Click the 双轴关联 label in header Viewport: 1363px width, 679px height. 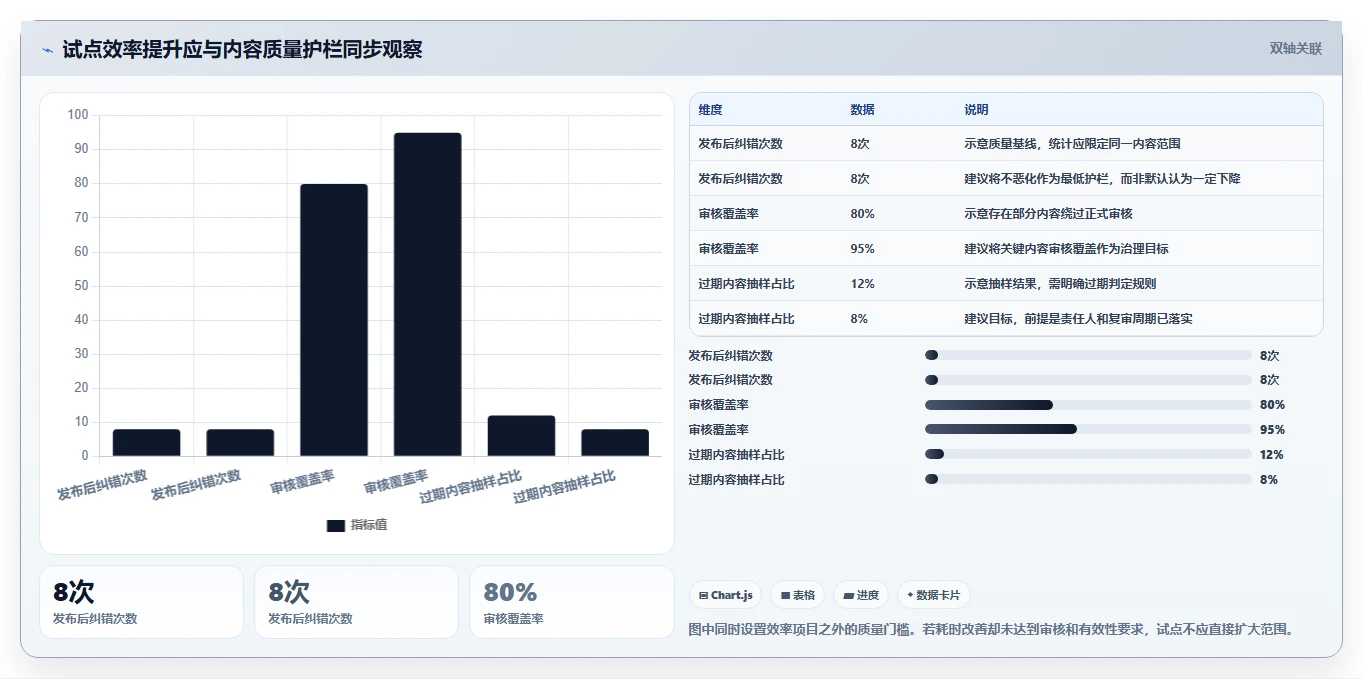[x=1296, y=49]
